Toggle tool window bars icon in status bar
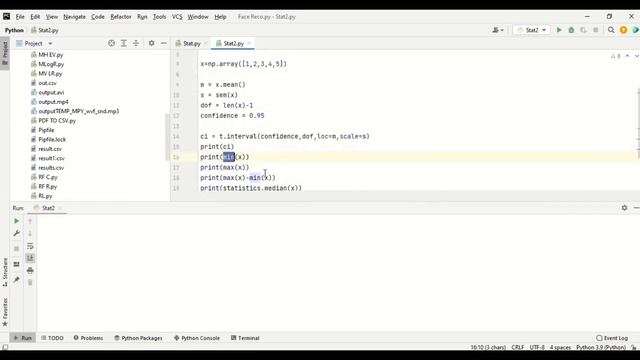 click(5, 347)
